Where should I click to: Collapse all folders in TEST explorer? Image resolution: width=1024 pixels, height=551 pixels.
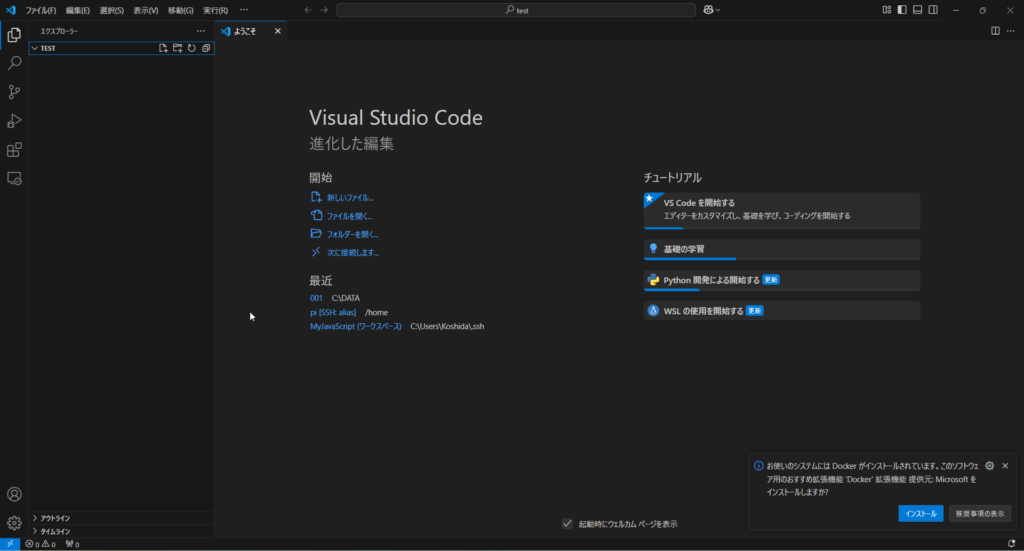coord(206,48)
